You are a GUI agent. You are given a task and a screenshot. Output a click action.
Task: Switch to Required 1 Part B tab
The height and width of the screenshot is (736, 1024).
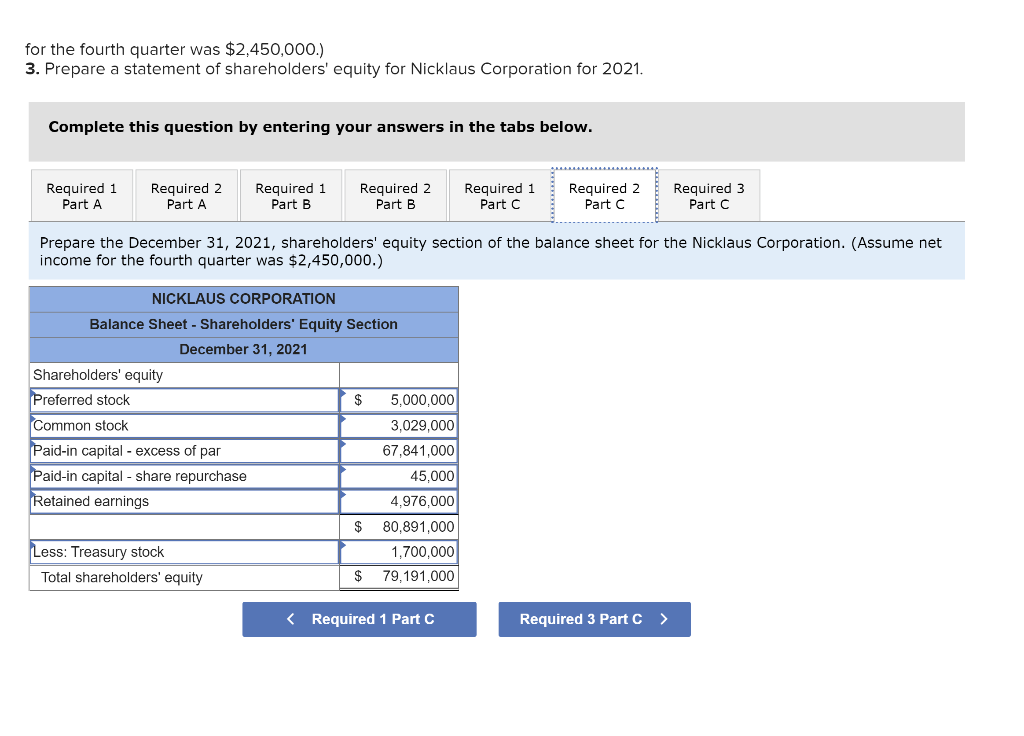(x=291, y=196)
